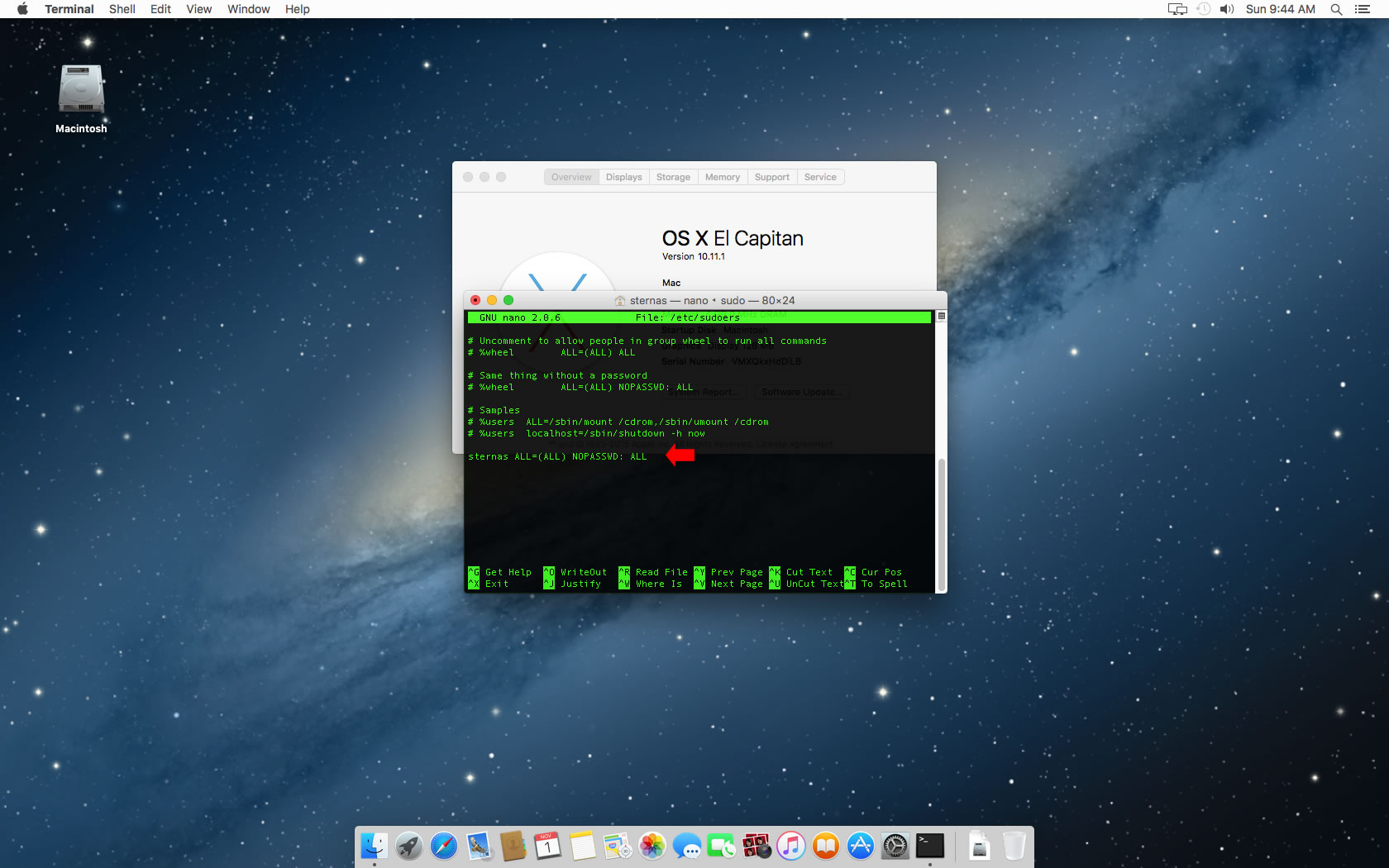Viewport: 1389px width, 868px height.
Task: Click the split-pane icon above Terminal scrollbar
Action: click(x=941, y=317)
